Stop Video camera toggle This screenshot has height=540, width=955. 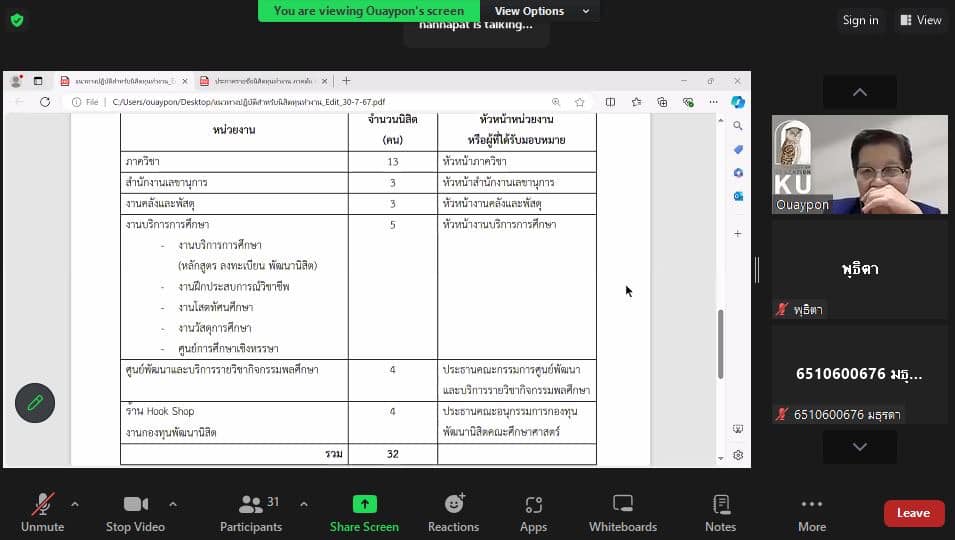[x=135, y=513]
